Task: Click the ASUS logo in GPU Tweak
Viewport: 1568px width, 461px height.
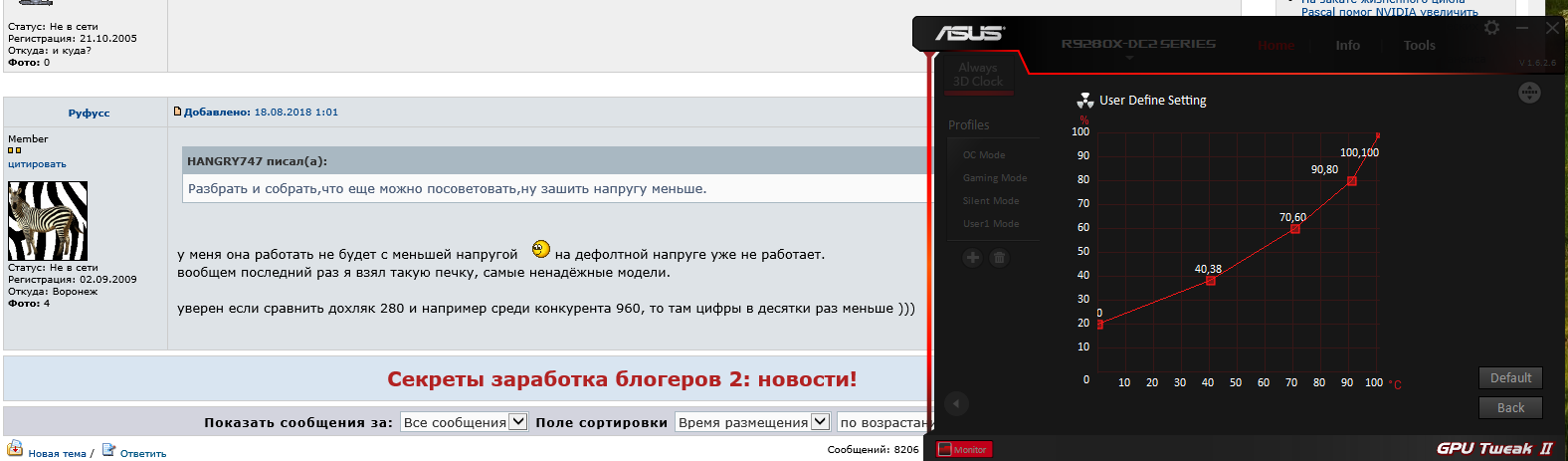Action: pos(970,33)
